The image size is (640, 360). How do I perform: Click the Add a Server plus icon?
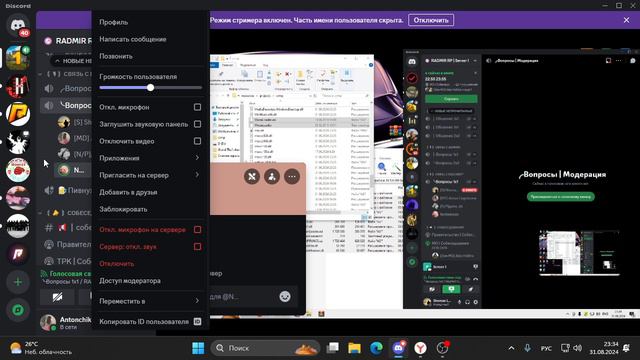click(x=18, y=282)
